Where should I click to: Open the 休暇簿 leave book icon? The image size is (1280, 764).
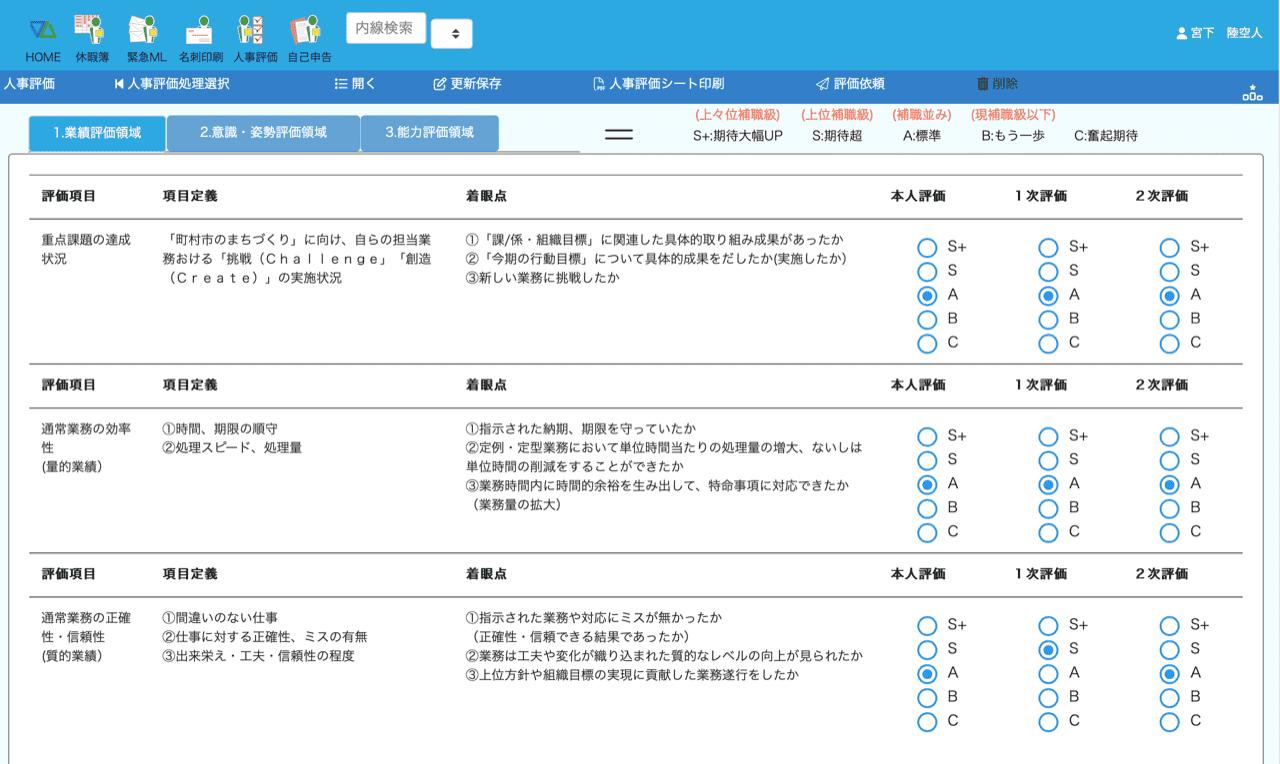[91, 39]
